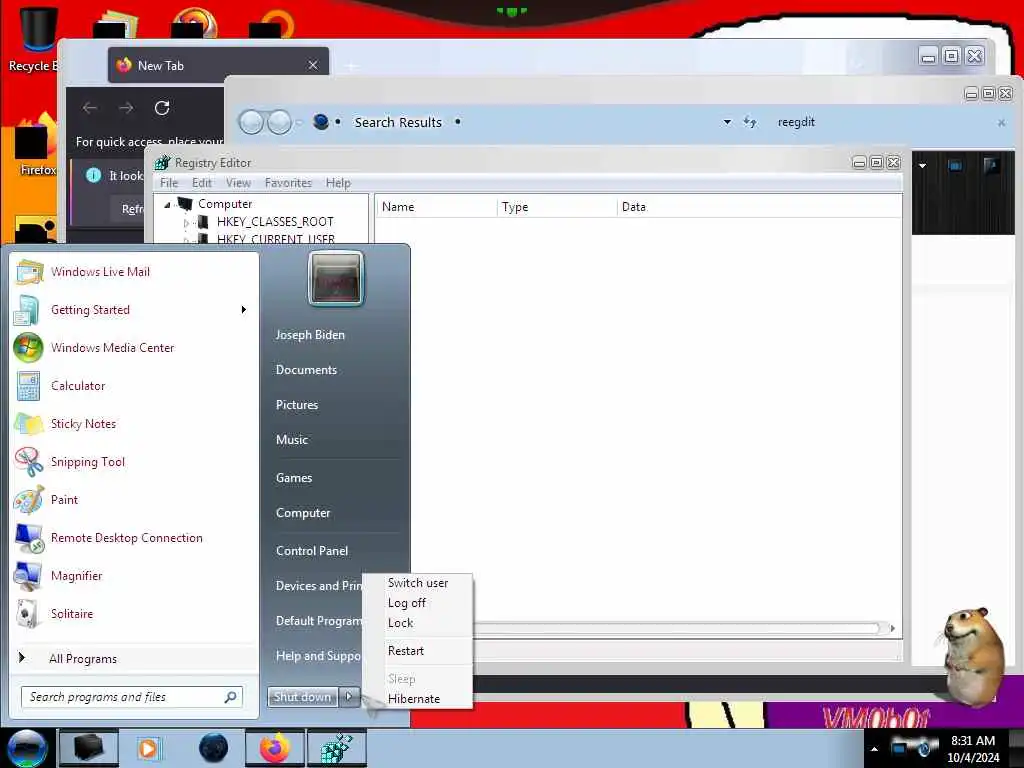The height and width of the screenshot is (768, 1024).
Task: Sort by Name column header
Action: 436,207
